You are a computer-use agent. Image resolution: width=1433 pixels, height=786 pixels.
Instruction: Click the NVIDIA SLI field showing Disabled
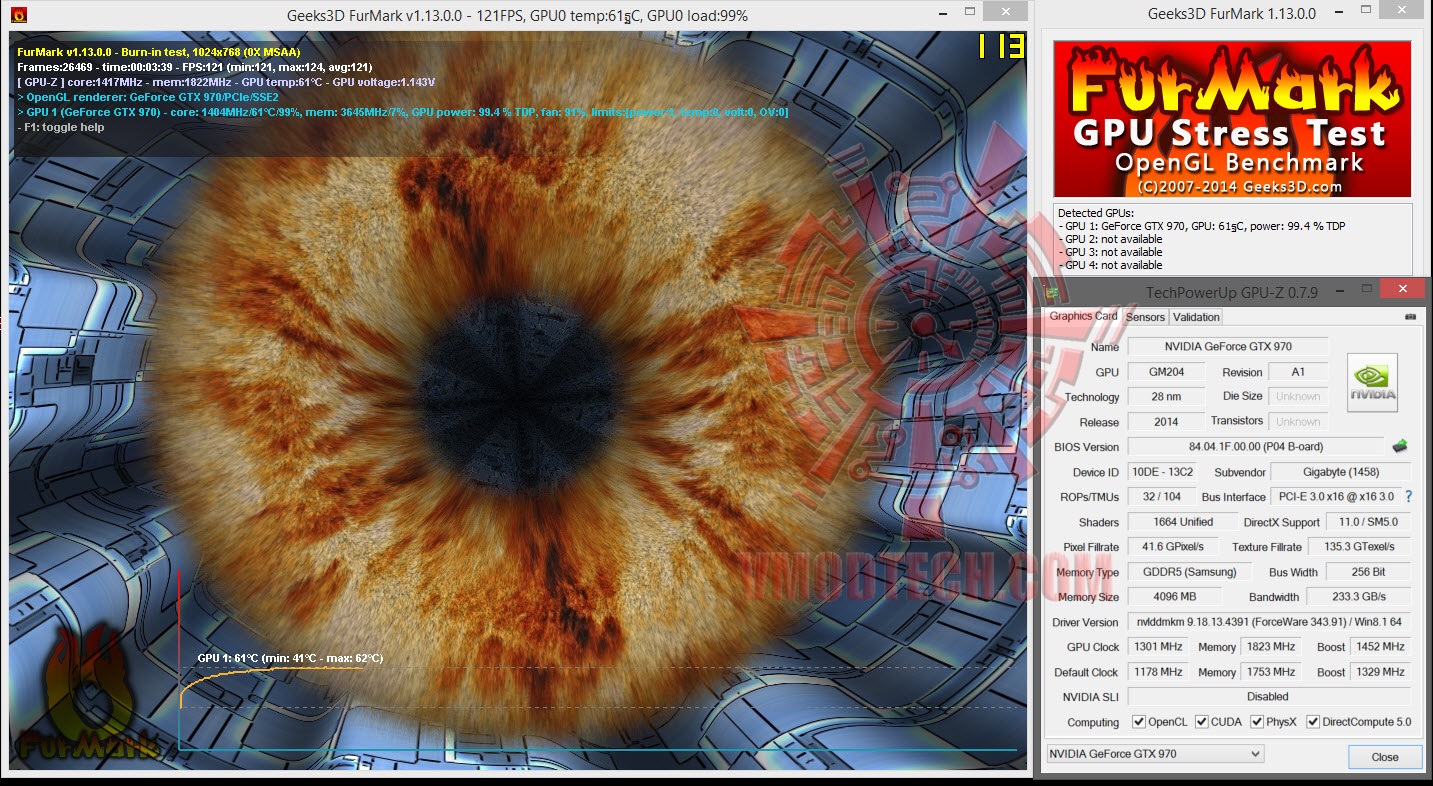pyautogui.click(x=1269, y=697)
